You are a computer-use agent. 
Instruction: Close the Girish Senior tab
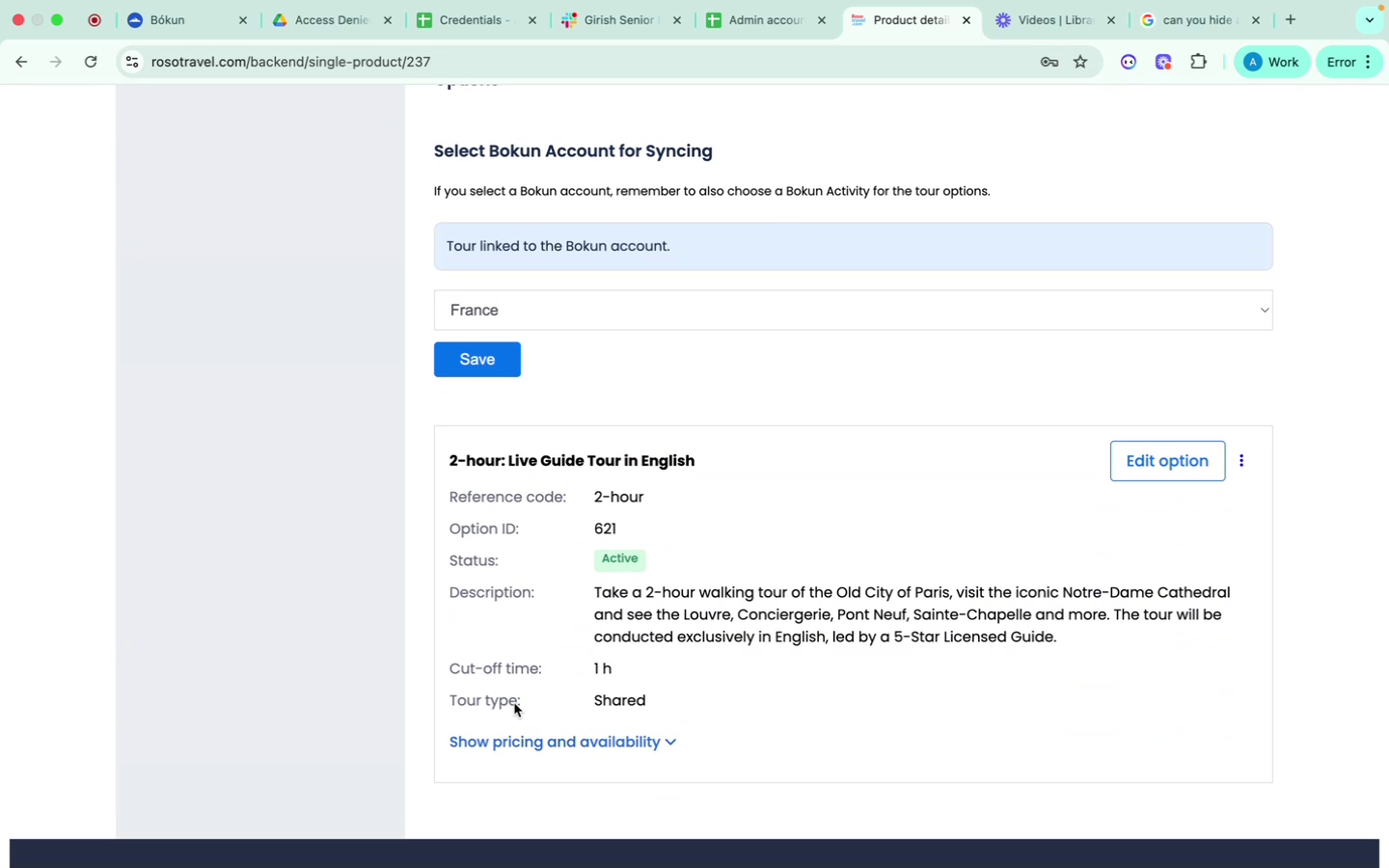677,20
